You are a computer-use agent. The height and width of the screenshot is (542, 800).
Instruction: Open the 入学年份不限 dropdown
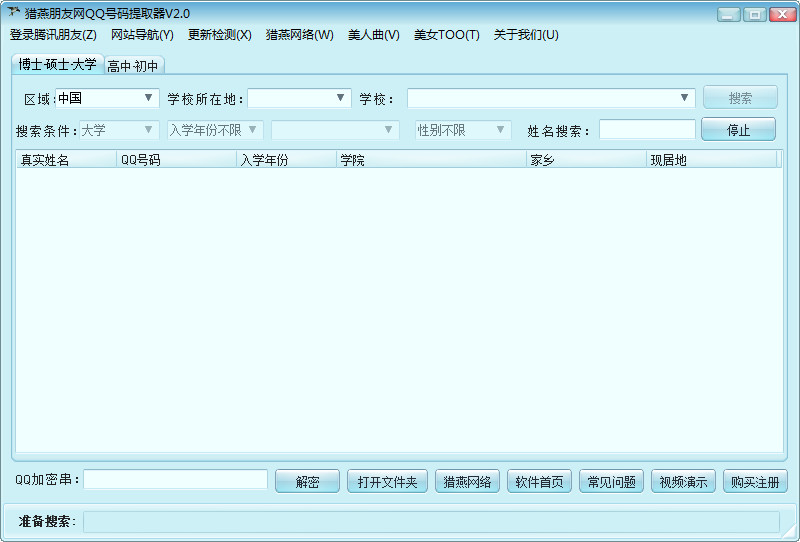click(x=215, y=130)
